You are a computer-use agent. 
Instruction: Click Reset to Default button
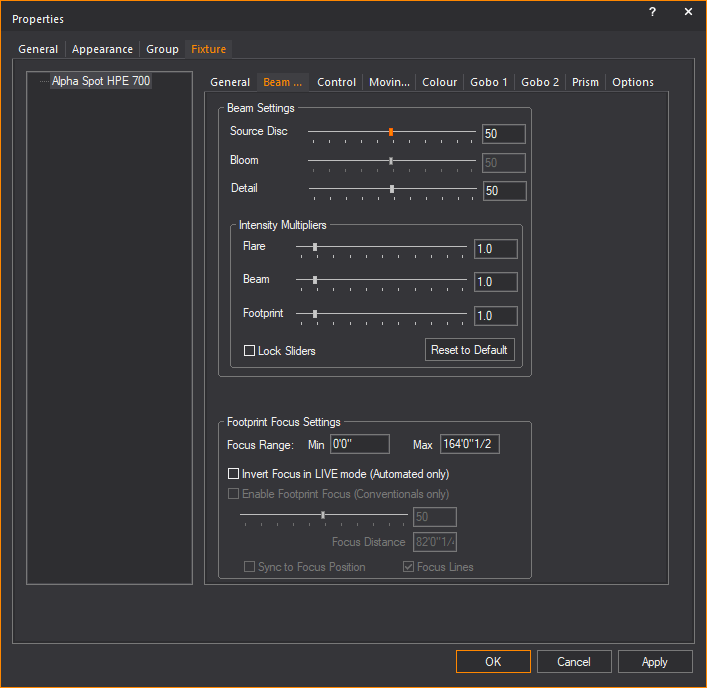tap(470, 350)
